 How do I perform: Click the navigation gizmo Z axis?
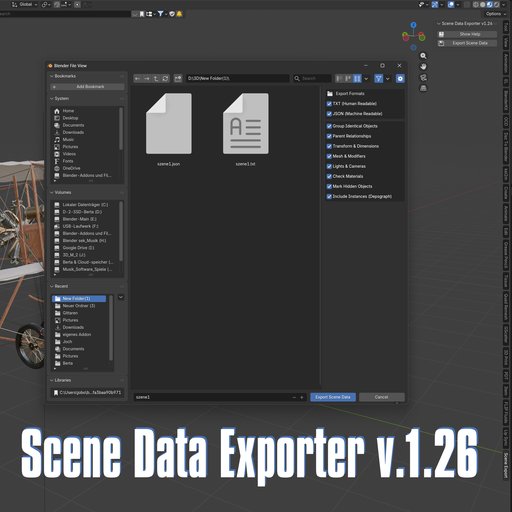(414, 25)
